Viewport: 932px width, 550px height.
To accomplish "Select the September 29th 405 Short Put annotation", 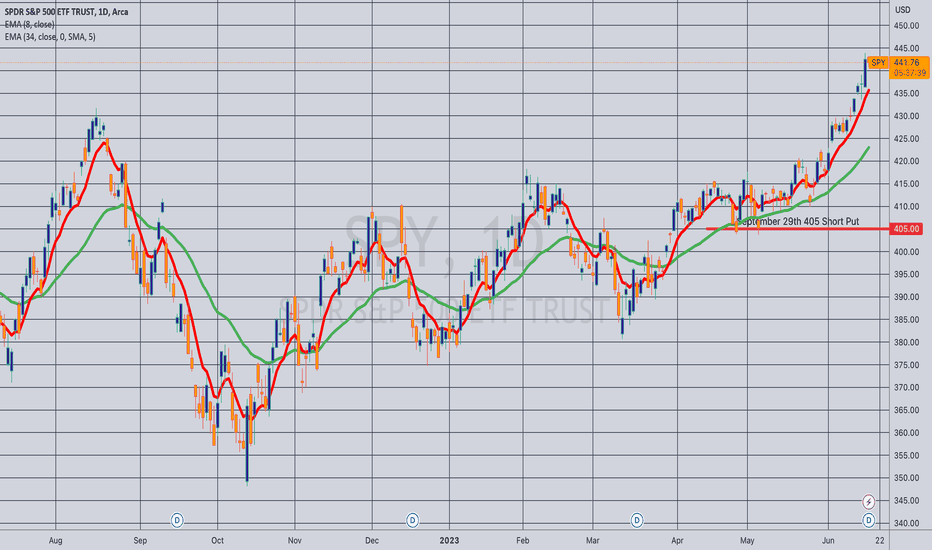I will [798, 221].
